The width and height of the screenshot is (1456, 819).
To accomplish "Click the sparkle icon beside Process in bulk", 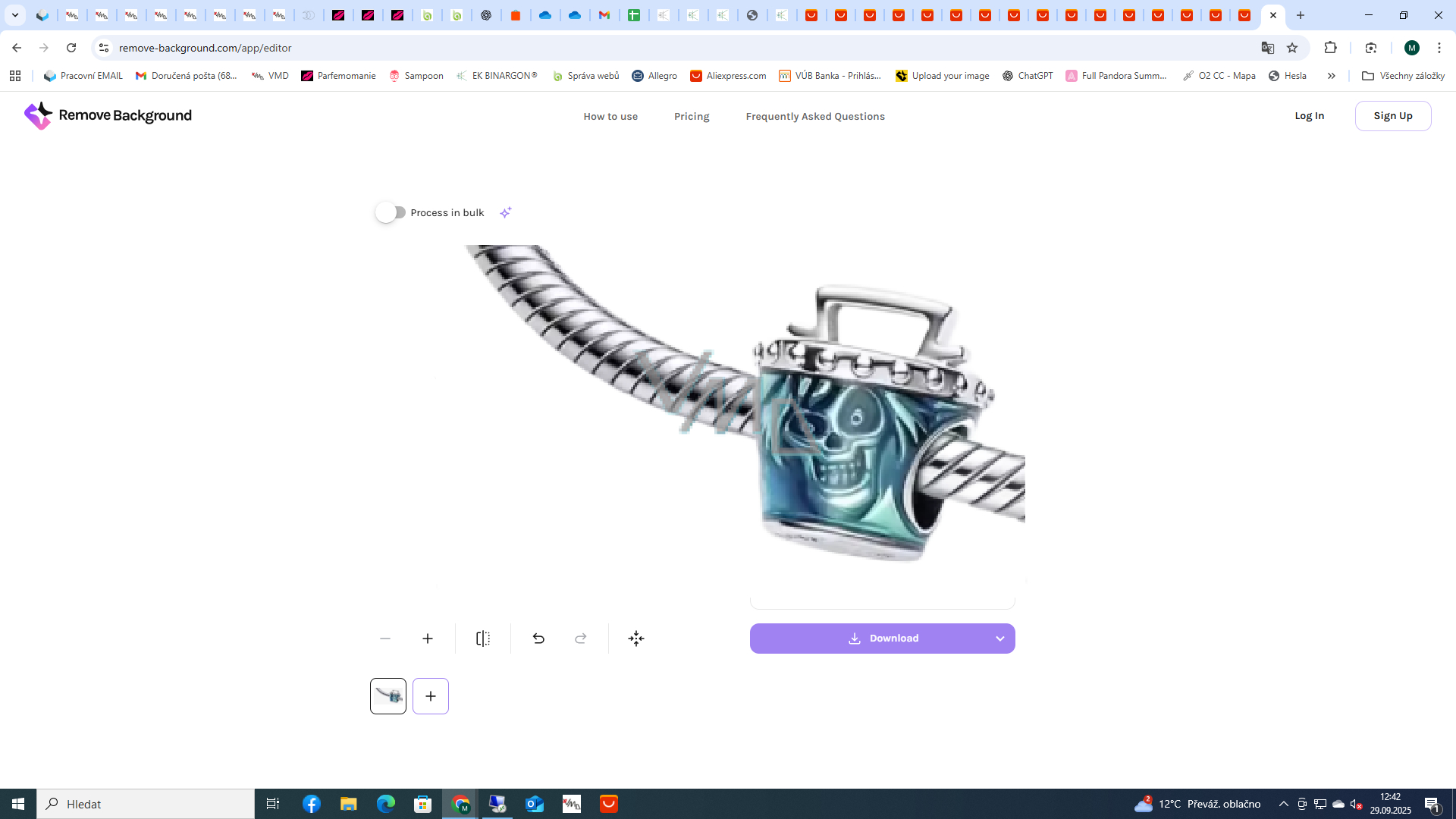I will pos(506,212).
